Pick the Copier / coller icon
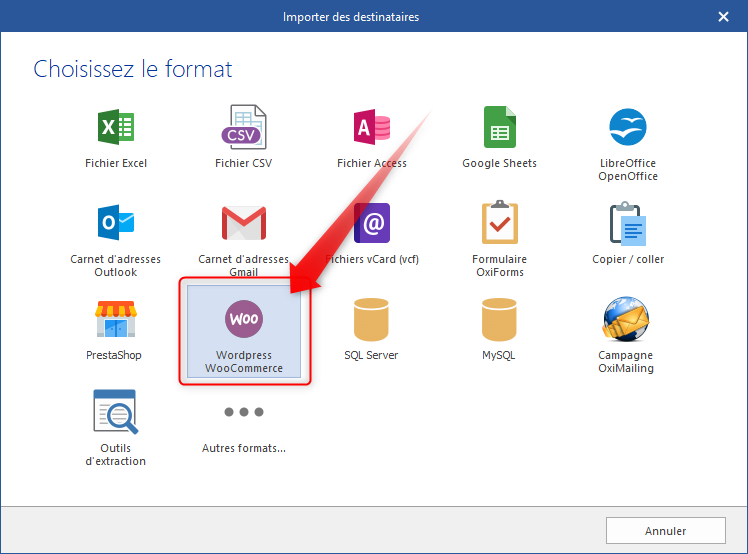 (628, 223)
